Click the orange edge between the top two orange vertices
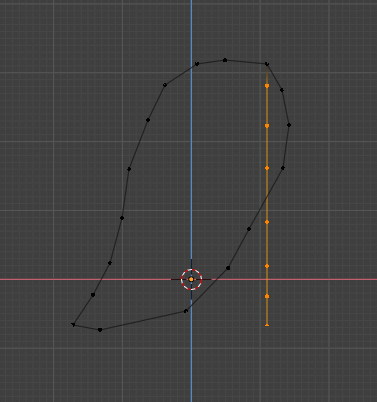The height and width of the screenshot is (402, 377). 267,106
